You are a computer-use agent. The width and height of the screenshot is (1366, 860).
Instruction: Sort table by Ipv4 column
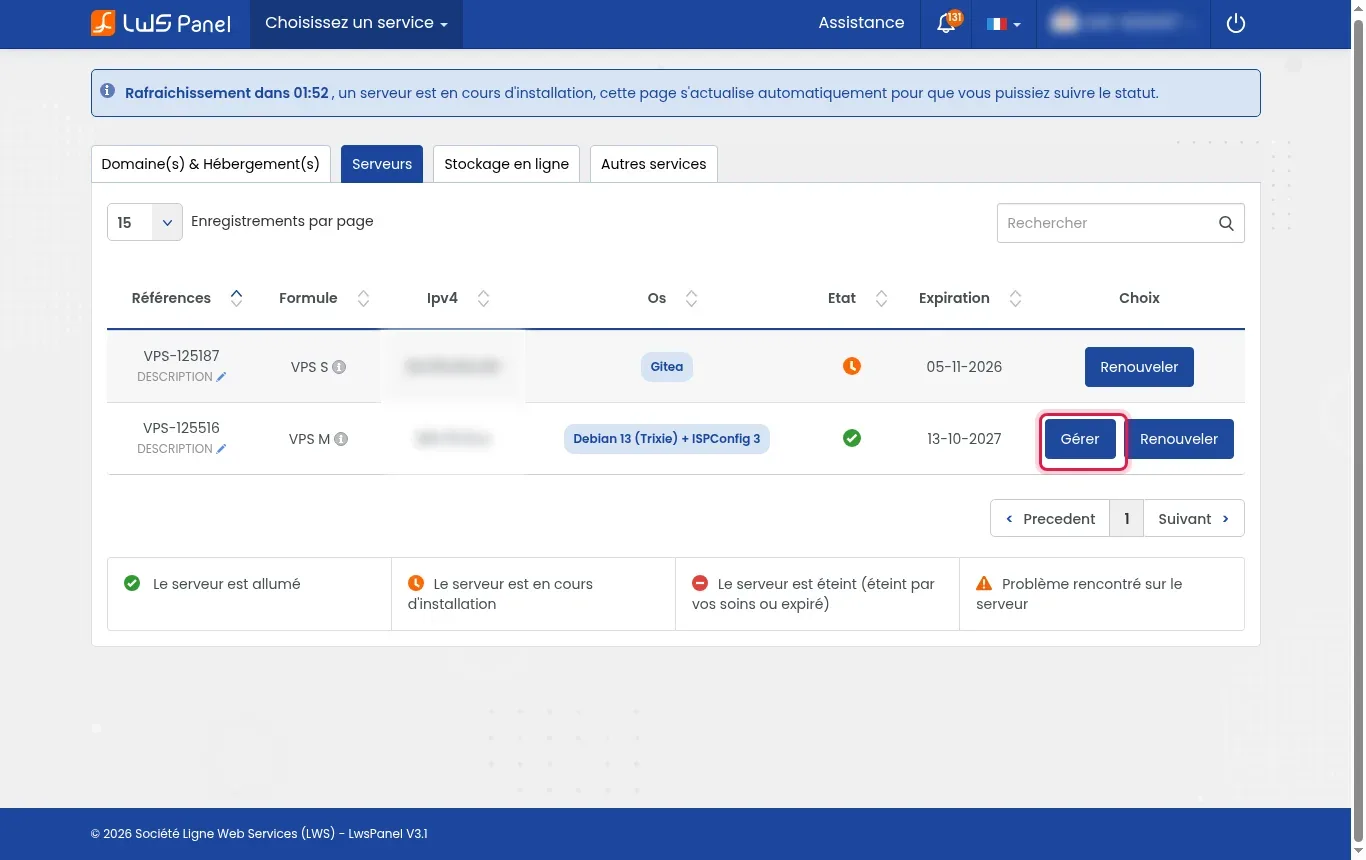(x=483, y=298)
